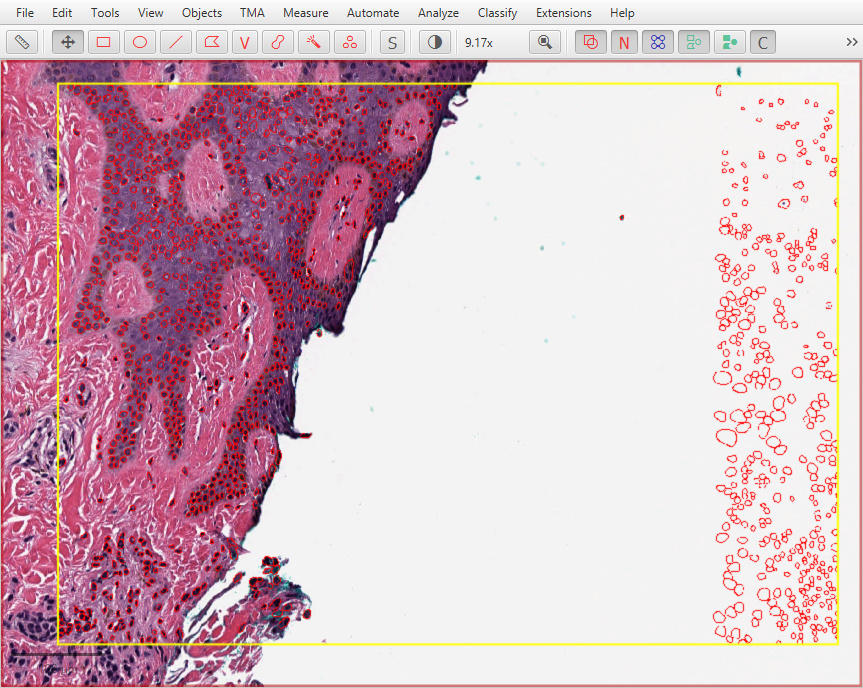This screenshot has height=688, width=863.
Task: Expand the toolbar overflow chevron
Action: click(x=851, y=42)
